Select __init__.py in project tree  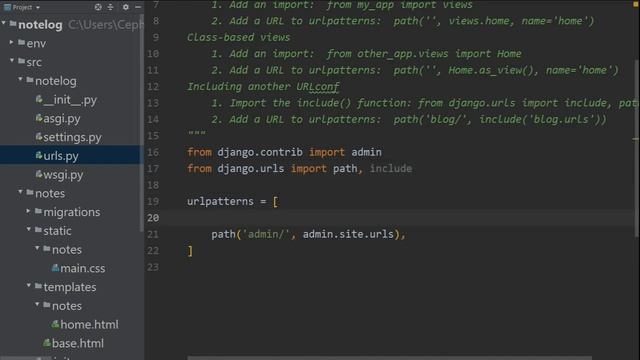click(x=70, y=100)
